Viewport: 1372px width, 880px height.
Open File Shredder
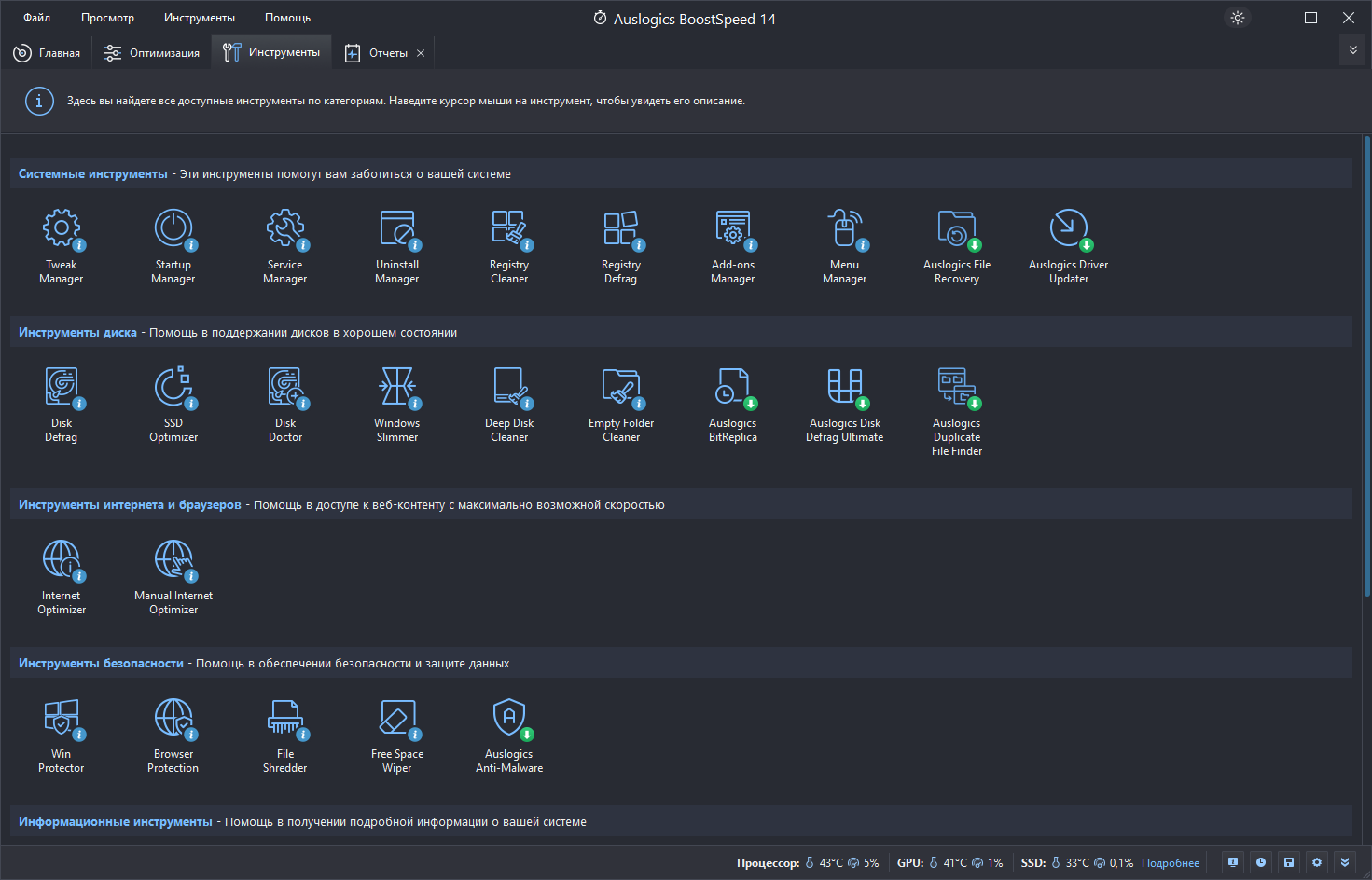tap(285, 736)
